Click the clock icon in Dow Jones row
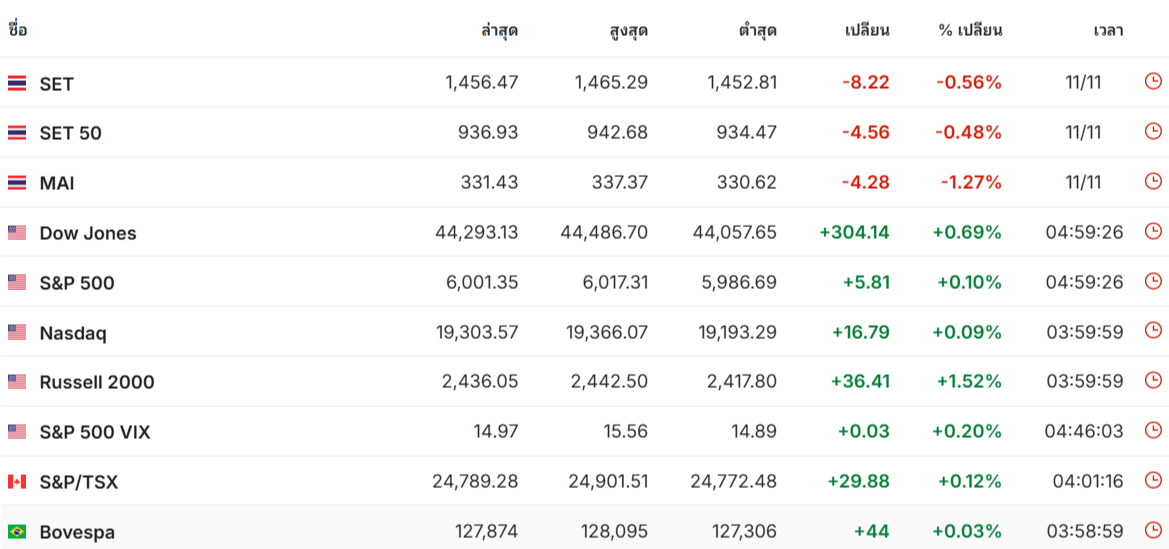1169x549 pixels. pos(1153,232)
